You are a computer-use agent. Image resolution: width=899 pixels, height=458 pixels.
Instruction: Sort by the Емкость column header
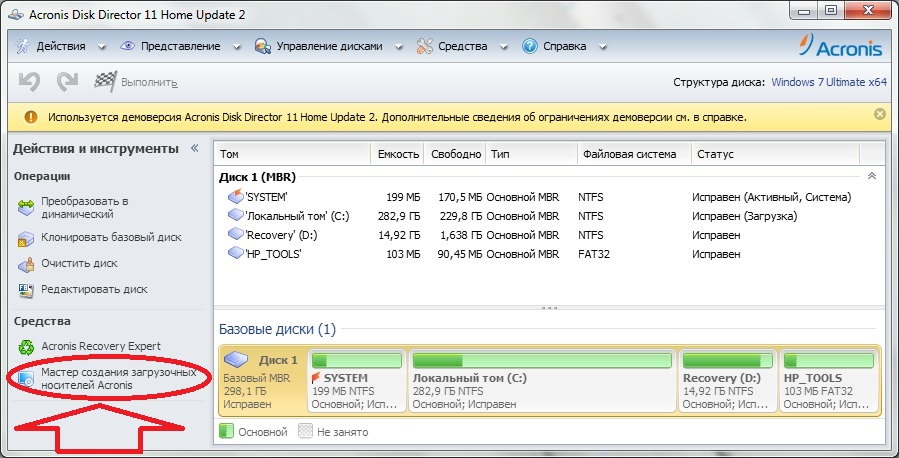[397, 154]
